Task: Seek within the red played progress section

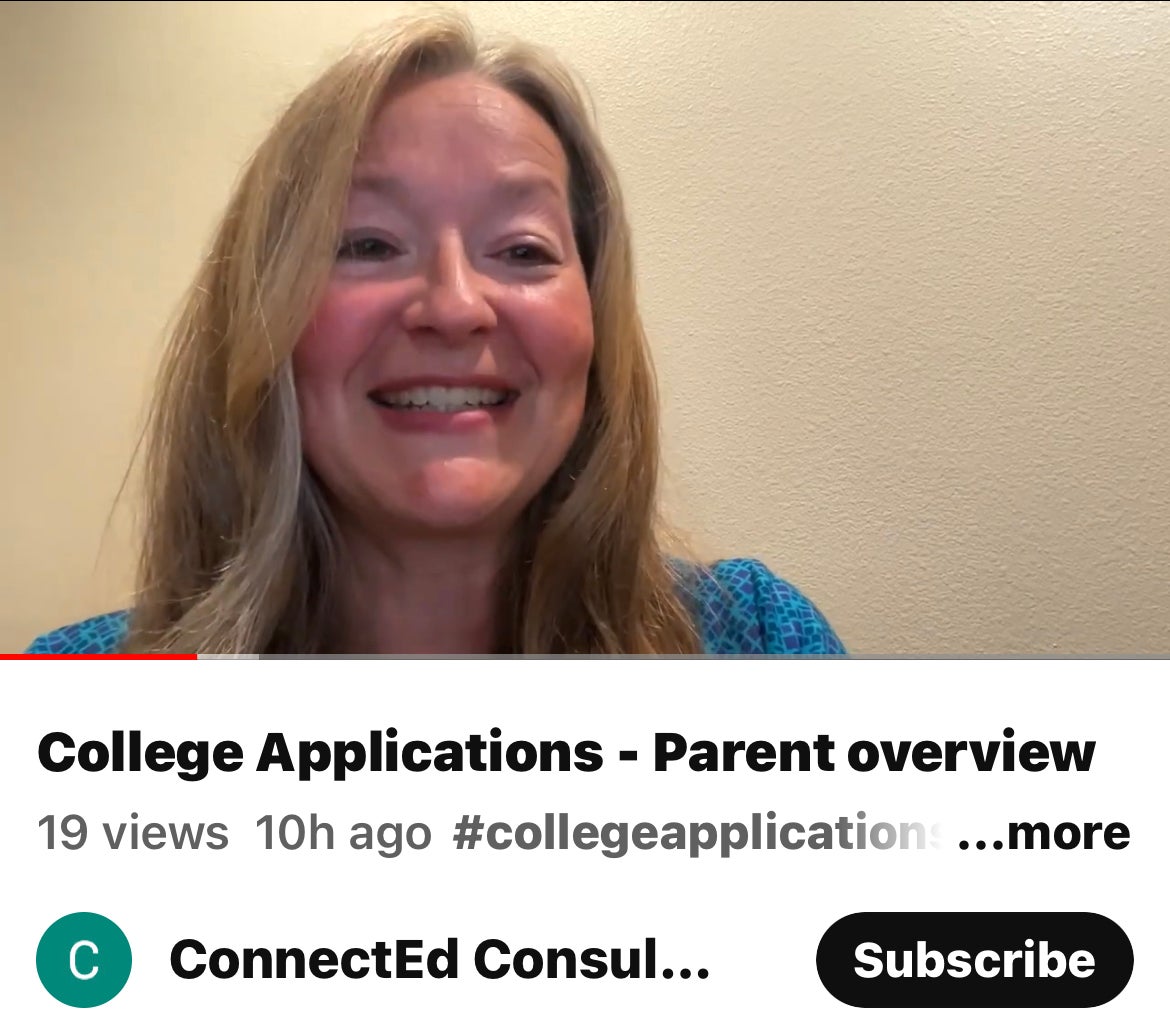Action: pyautogui.click(x=98, y=656)
